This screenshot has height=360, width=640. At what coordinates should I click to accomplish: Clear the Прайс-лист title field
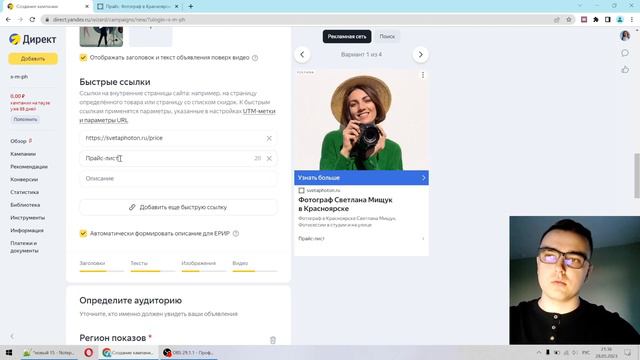coord(269,158)
